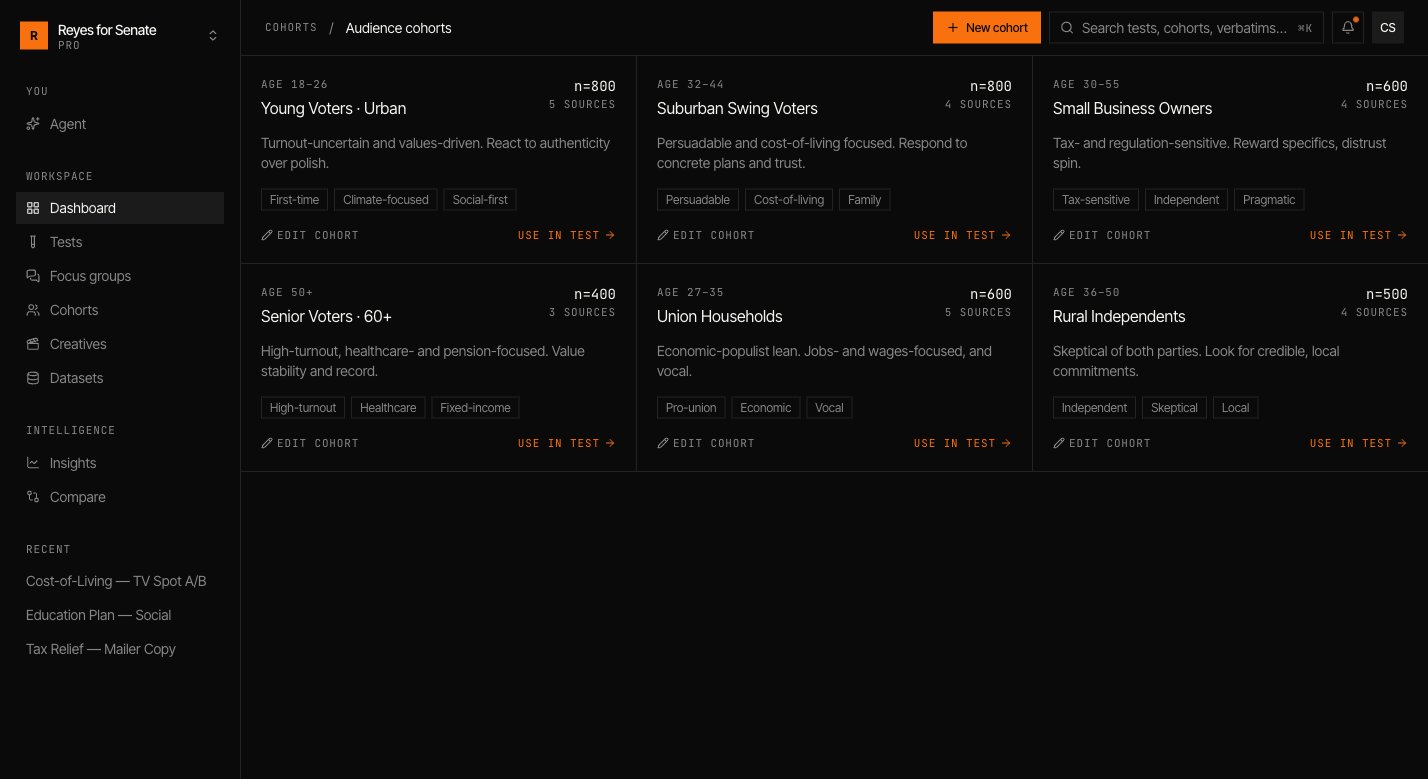Open the Rural Independents cohort title

[1119, 316]
